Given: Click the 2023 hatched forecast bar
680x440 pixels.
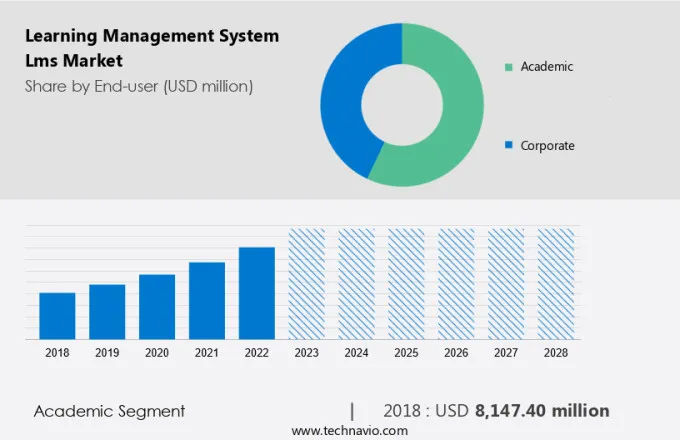Looking at the screenshot, I should click(307, 283).
